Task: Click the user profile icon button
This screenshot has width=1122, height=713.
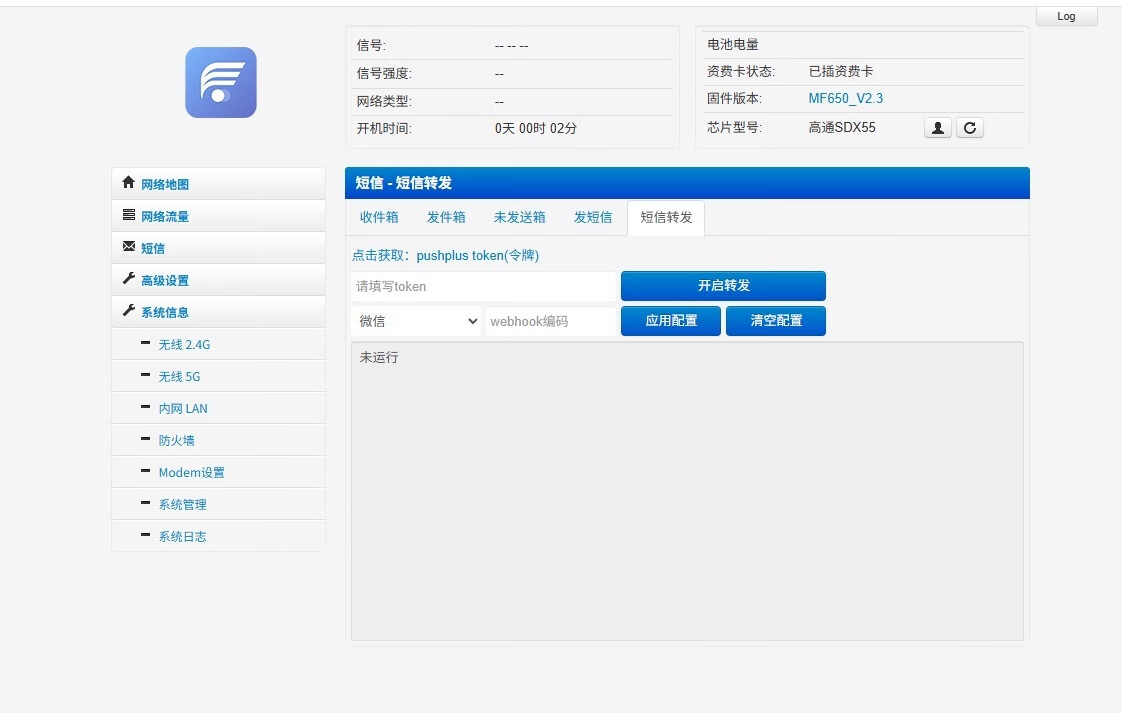Action: pyautogui.click(x=937, y=128)
